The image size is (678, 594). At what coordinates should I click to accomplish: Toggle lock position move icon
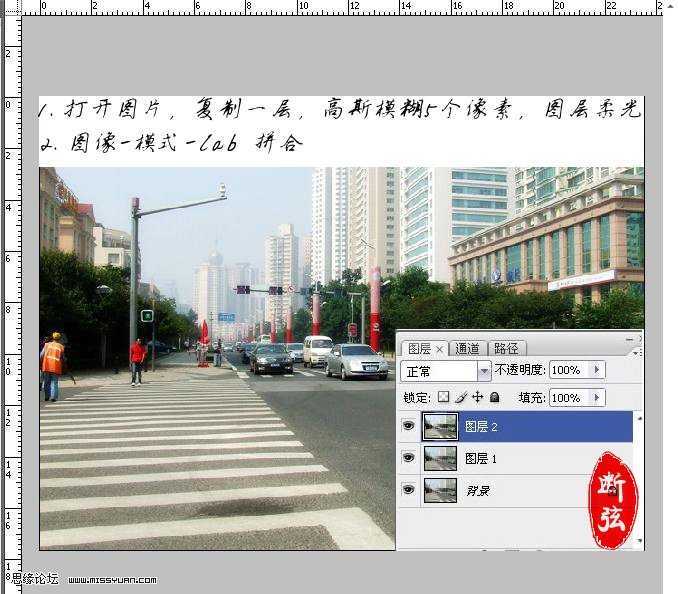(477, 397)
